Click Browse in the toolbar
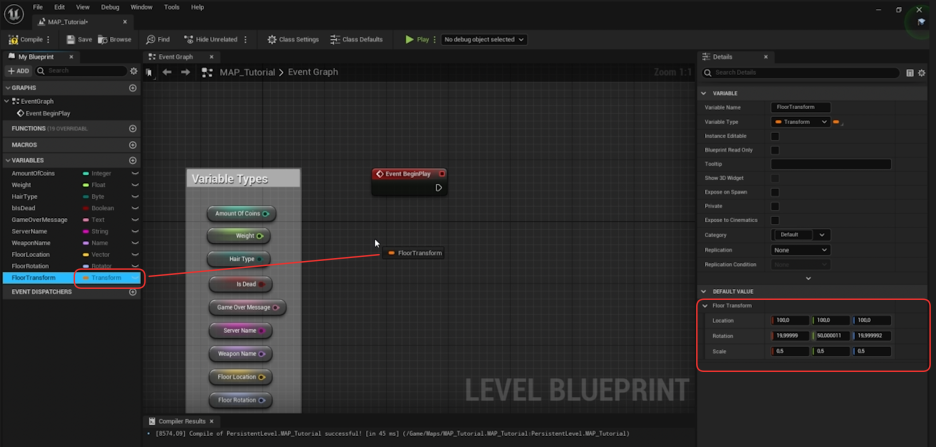 115,39
